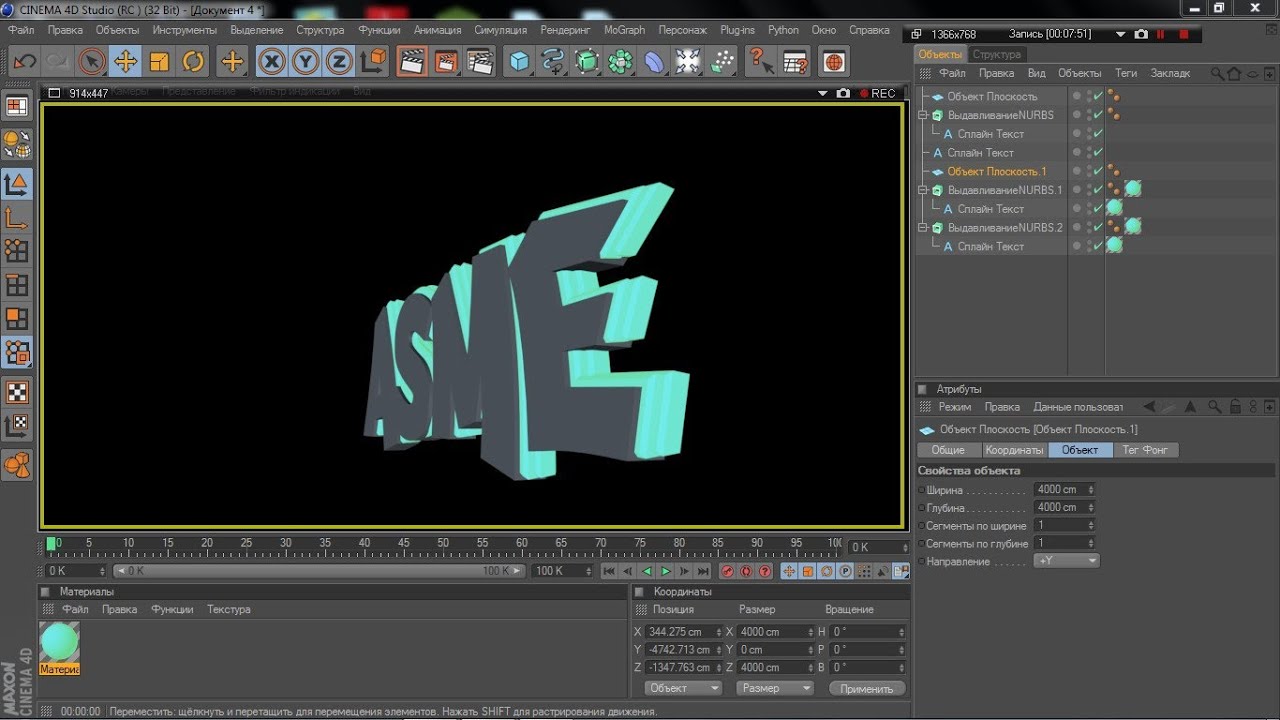The width and height of the screenshot is (1280, 720).
Task: Open the array modeling objects icon
Action: pyautogui.click(x=621, y=62)
